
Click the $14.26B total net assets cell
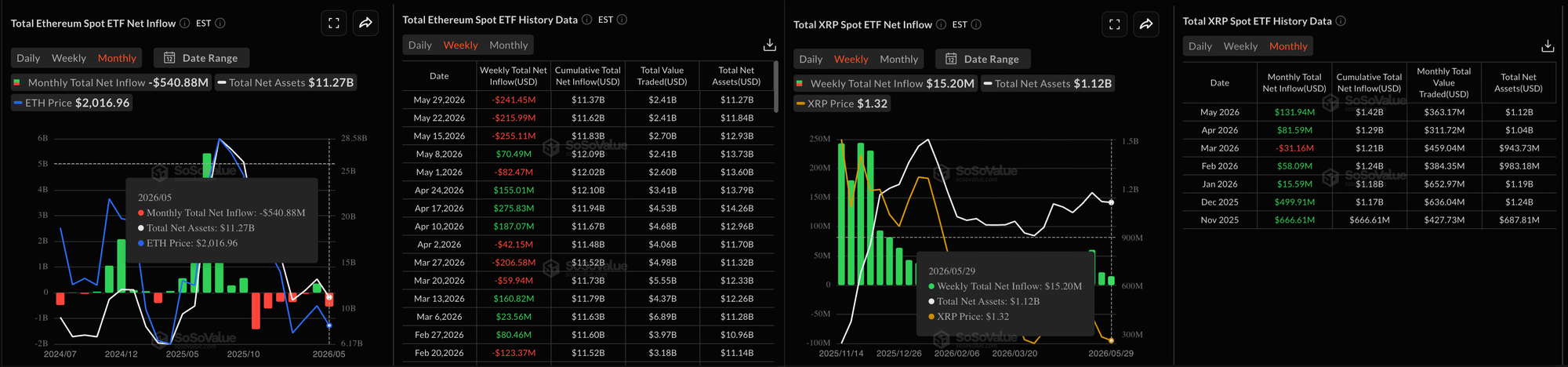(737, 208)
